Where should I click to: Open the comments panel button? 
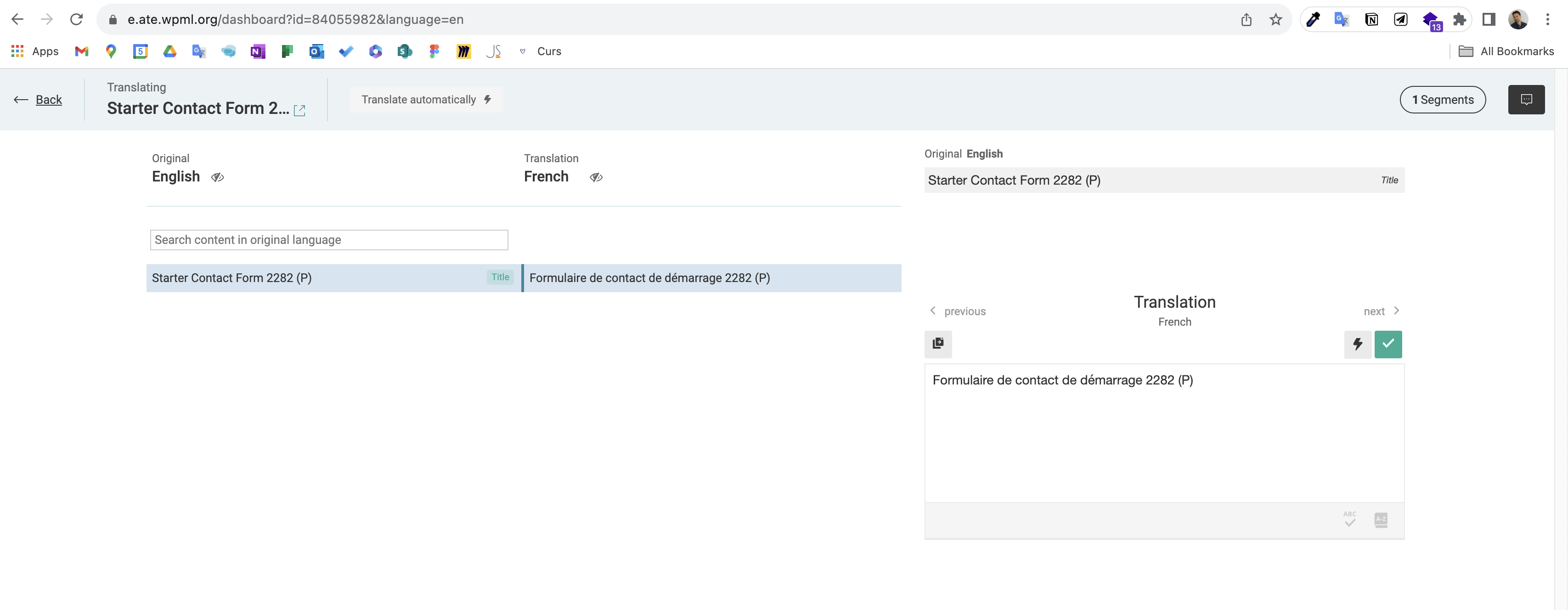[x=1526, y=100]
